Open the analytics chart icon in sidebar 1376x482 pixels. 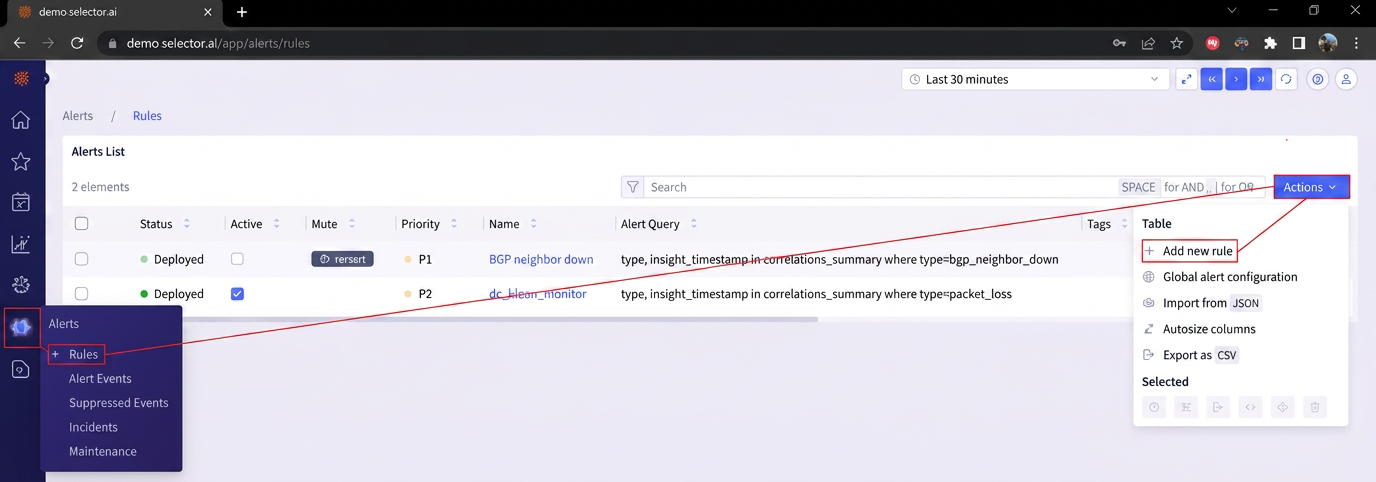20,244
